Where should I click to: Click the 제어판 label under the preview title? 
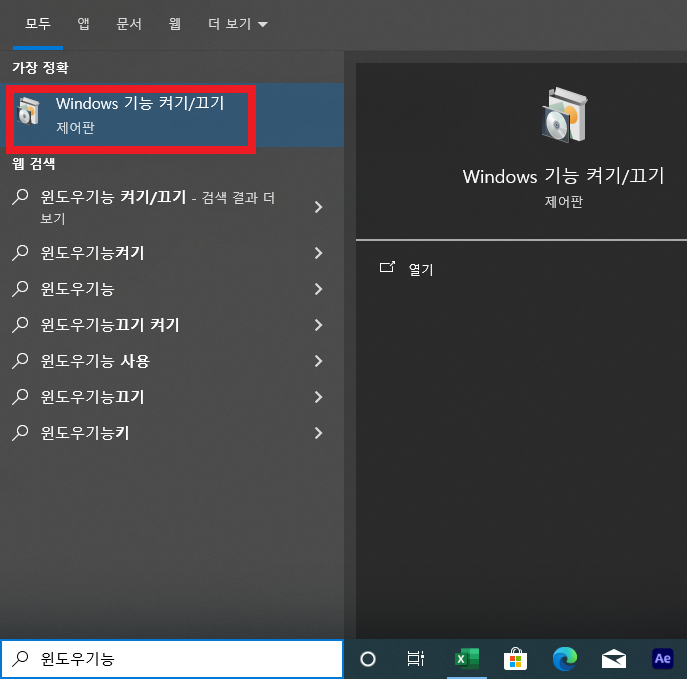click(563, 202)
